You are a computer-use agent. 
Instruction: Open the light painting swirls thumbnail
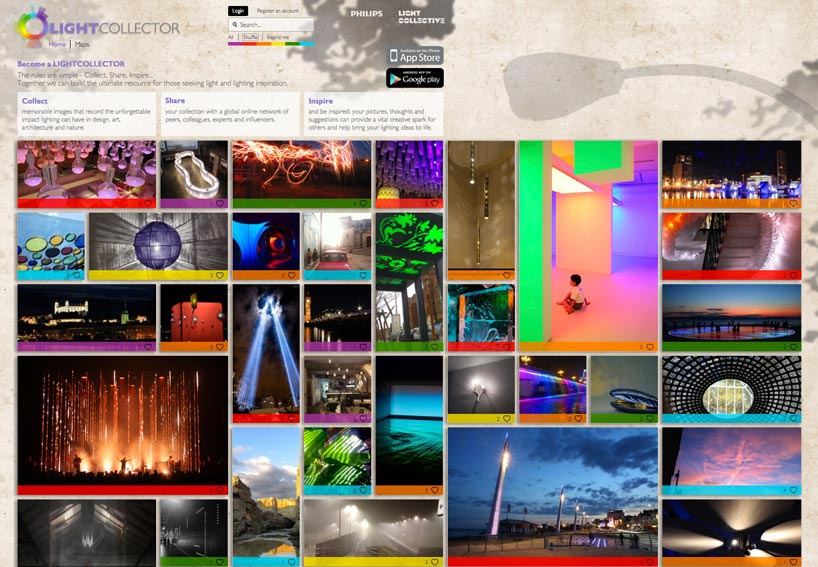point(301,169)
